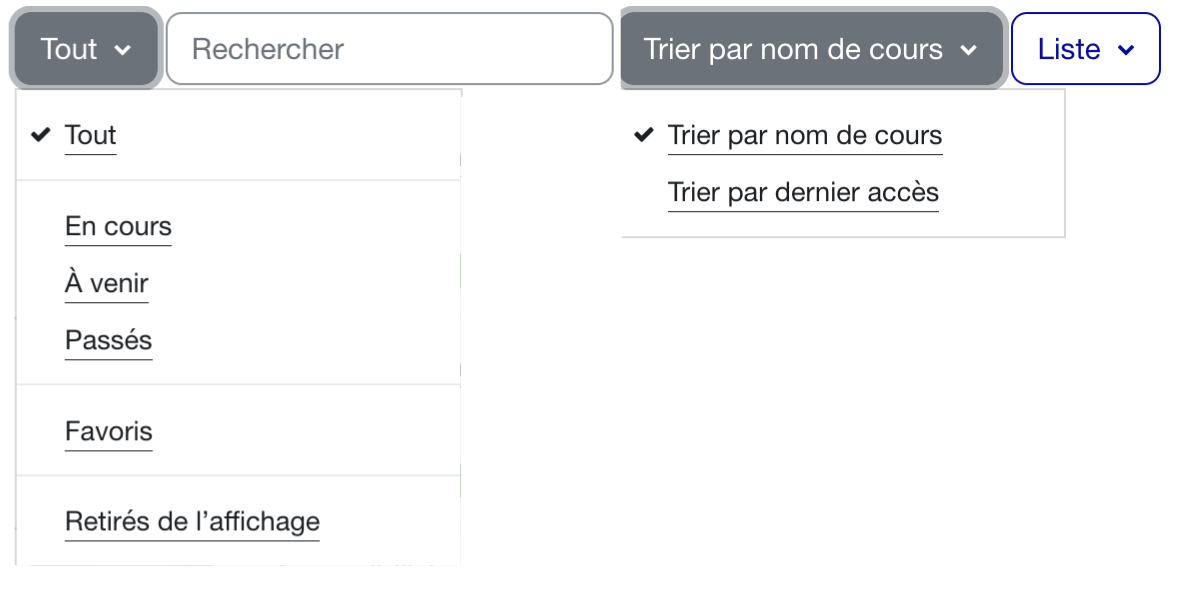Image resolution: width=1184 pixels, height=611 pixels.
Task: Filter courses by À venir
Action: (107, 284)
